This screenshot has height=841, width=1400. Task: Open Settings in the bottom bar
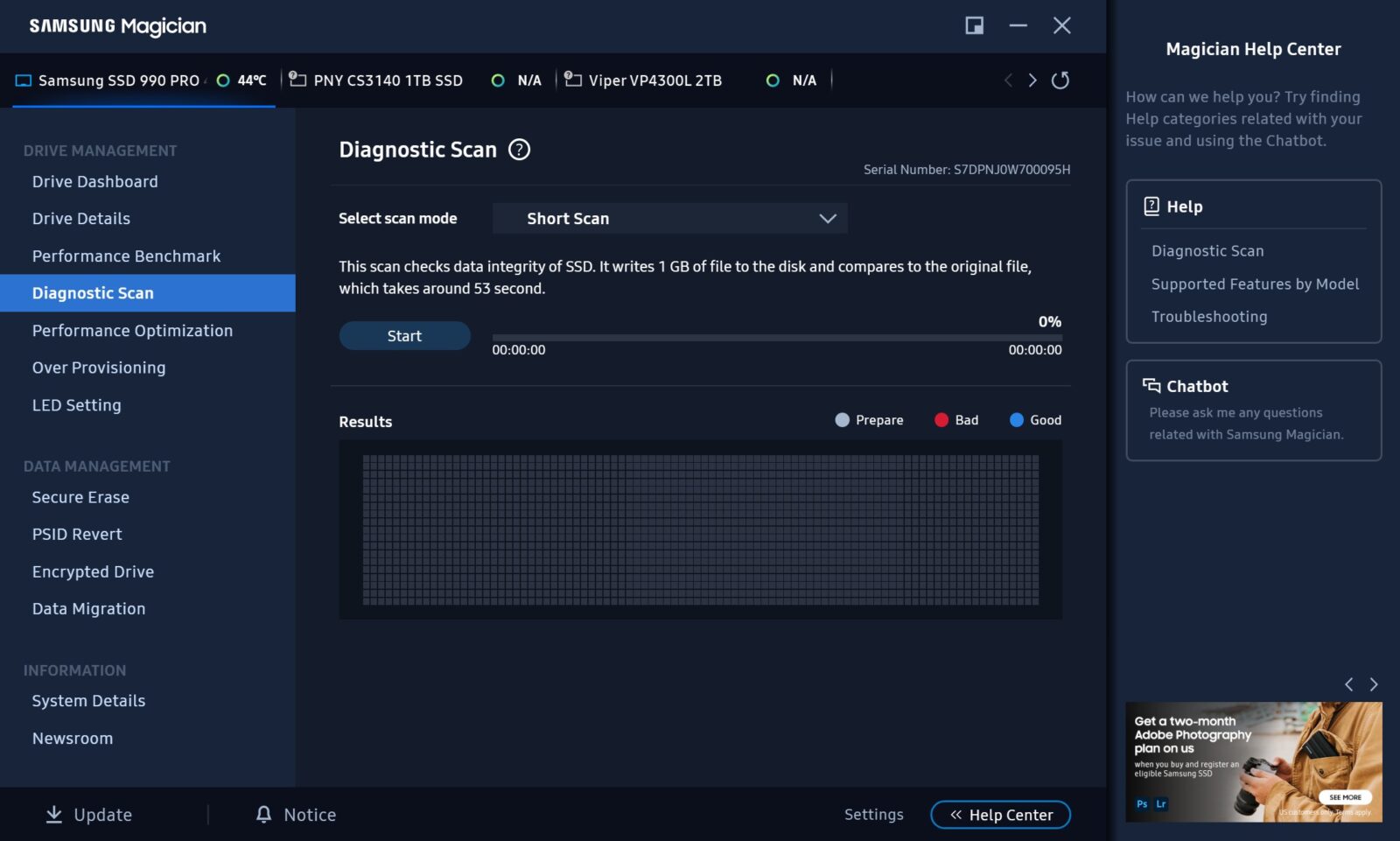pos(873,815)
